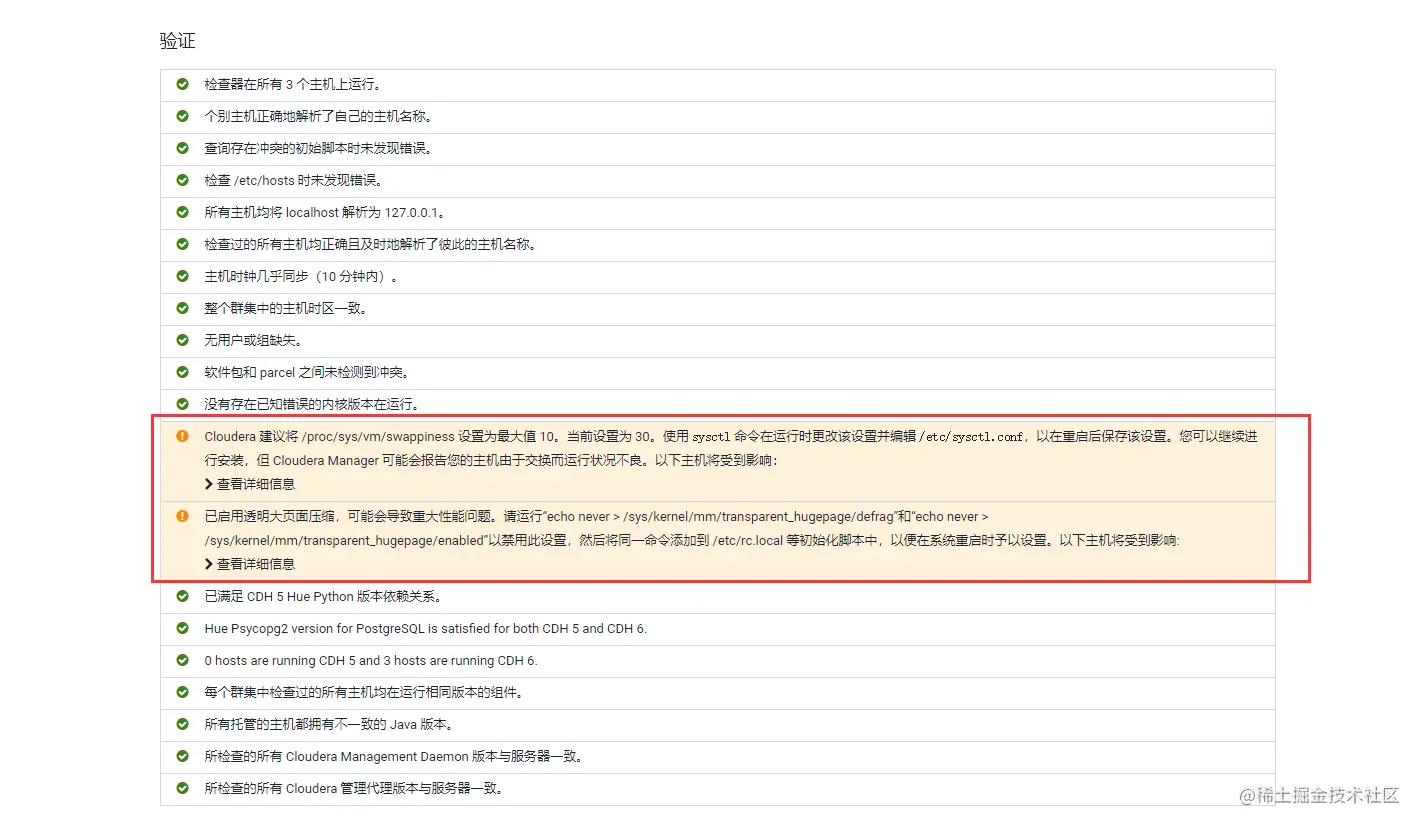
Task: Click text 0 hosts are running CDH 5 and 3 hosts
Action: [x=371, y=661]
